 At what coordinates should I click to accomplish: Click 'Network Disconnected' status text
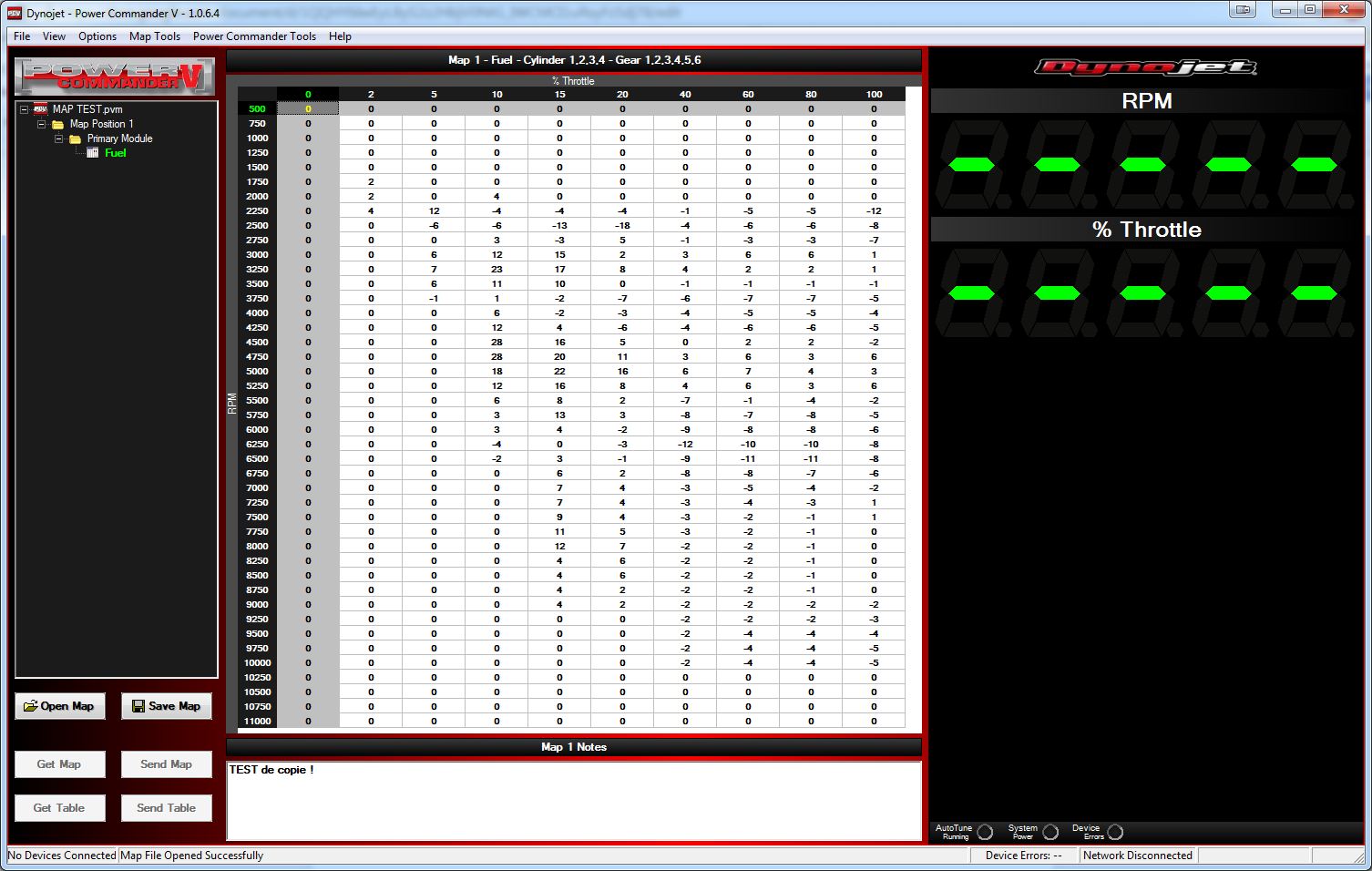1138,856
